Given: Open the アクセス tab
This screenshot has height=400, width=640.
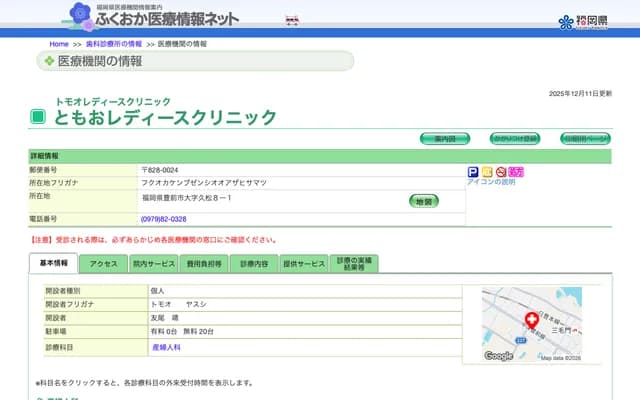Looking at the screenshot, I should [x=103, y=264].
